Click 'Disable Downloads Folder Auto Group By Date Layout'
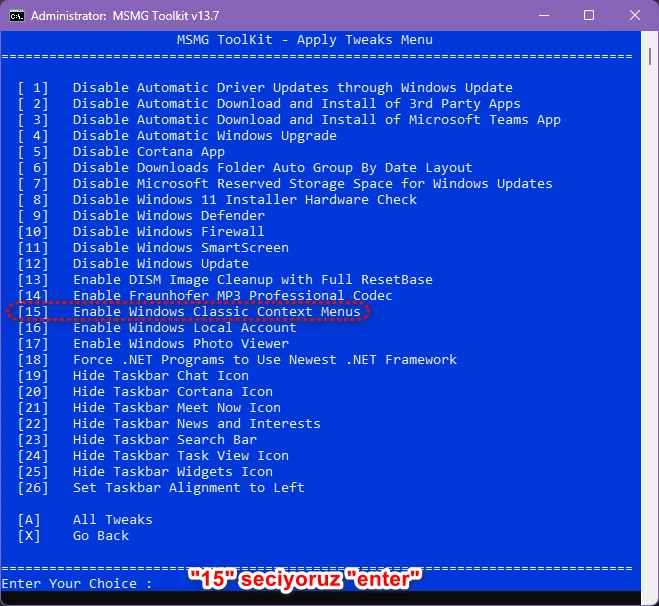Image resolution: width=659 pixels, height=606 pixels. [272, 168]
